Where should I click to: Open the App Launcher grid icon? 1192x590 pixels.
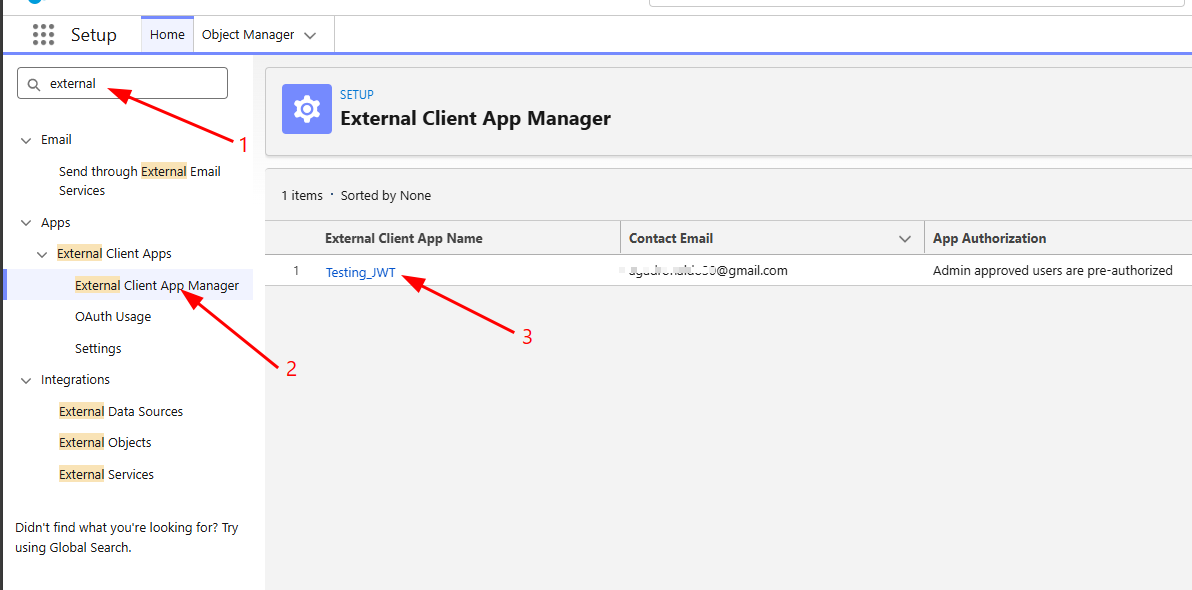[43, 35]
